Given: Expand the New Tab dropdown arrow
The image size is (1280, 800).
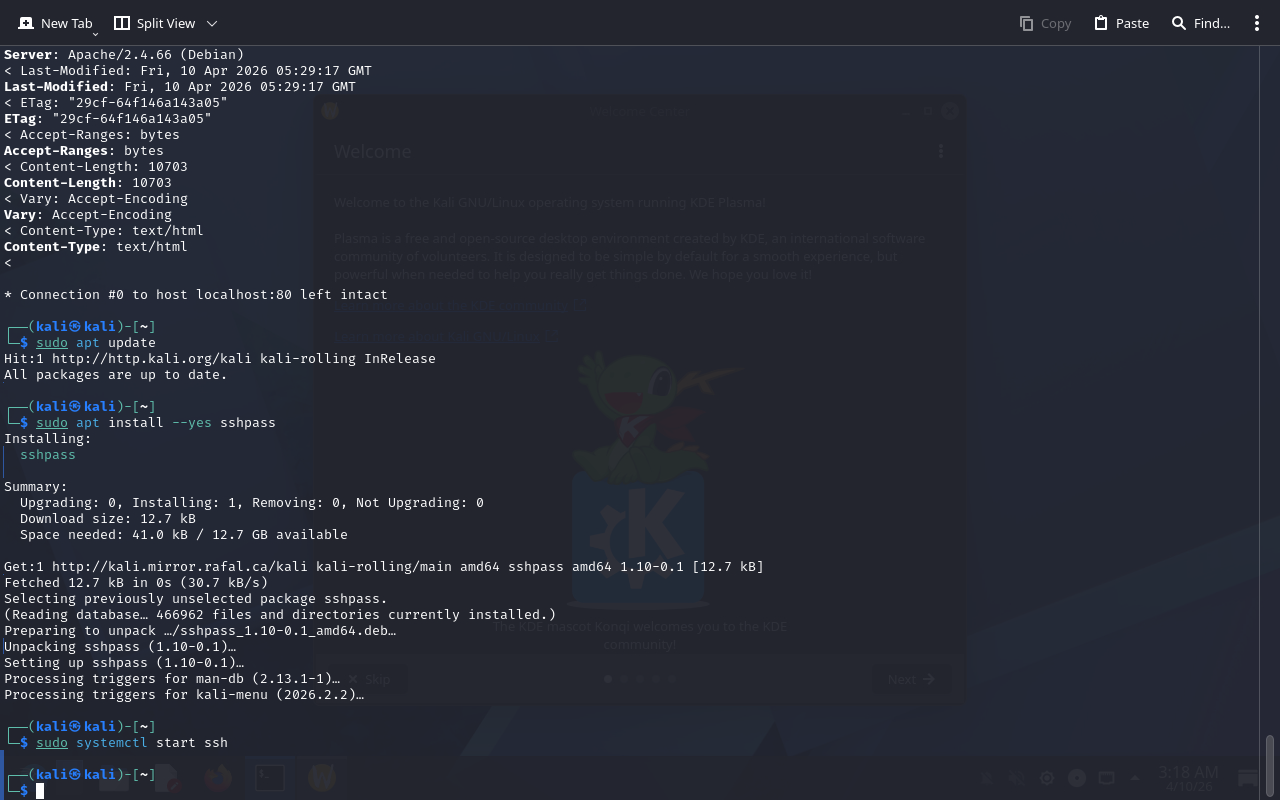Looking at the screenshot, I should coord(95,33).
